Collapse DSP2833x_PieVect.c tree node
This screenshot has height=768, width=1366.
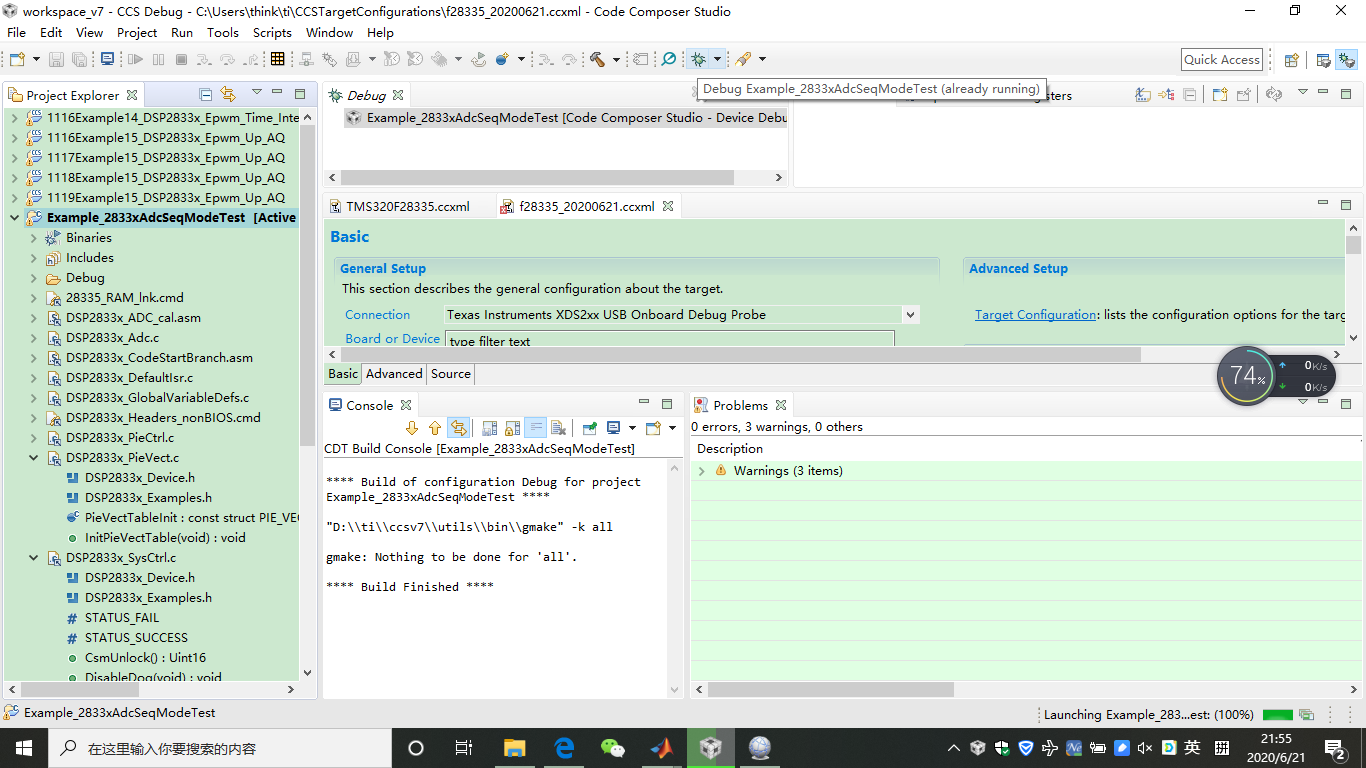33,458
